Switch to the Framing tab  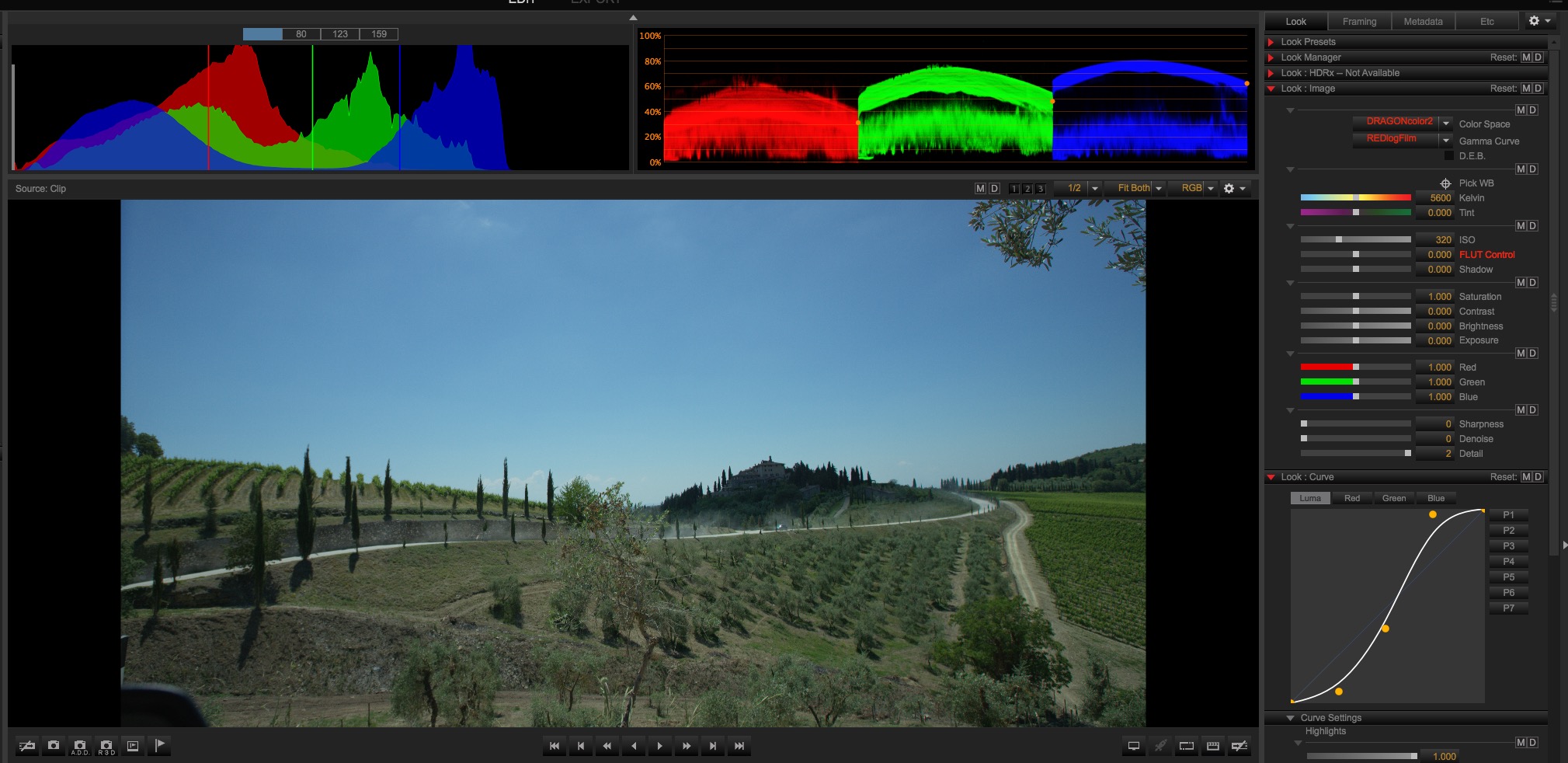tap(1359, 22)
